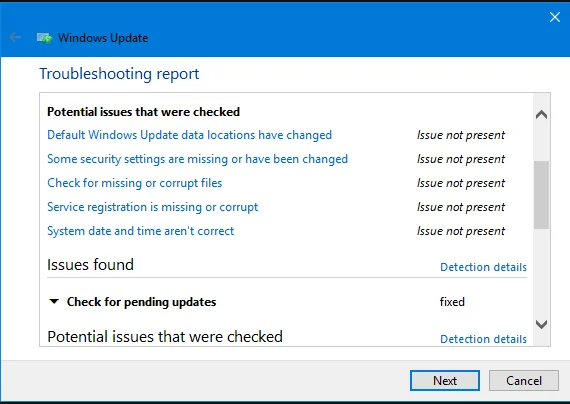570x404 pixels.
Task: Open 'Check for missing or corrupt files' link
Action: [x=135, y=183]
